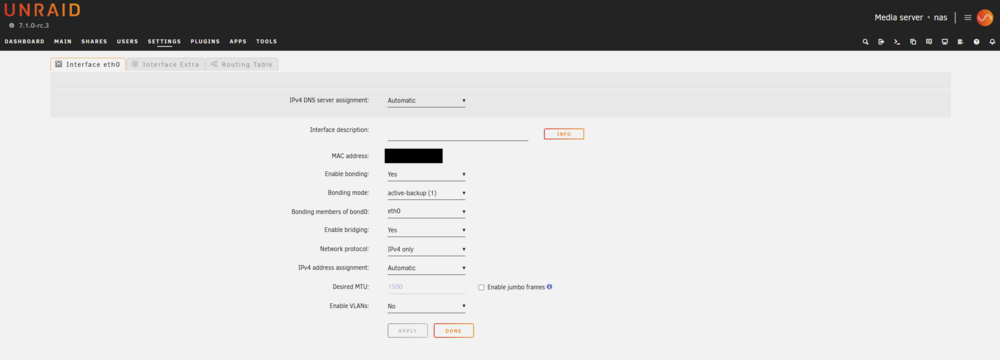Click the redacted MAC address value
The height and width of the screenshot is (360, 1000).
point(413,156)
